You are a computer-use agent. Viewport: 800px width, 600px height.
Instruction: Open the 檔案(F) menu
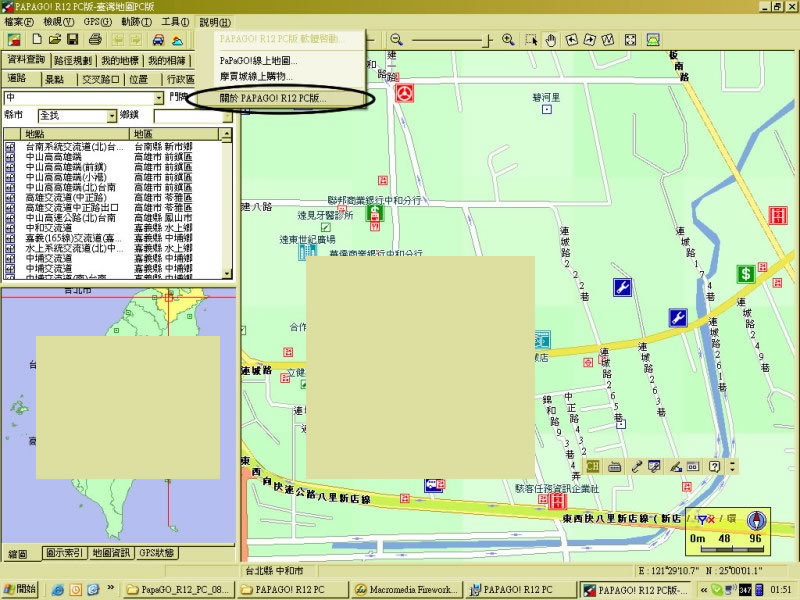pos(19,22)
